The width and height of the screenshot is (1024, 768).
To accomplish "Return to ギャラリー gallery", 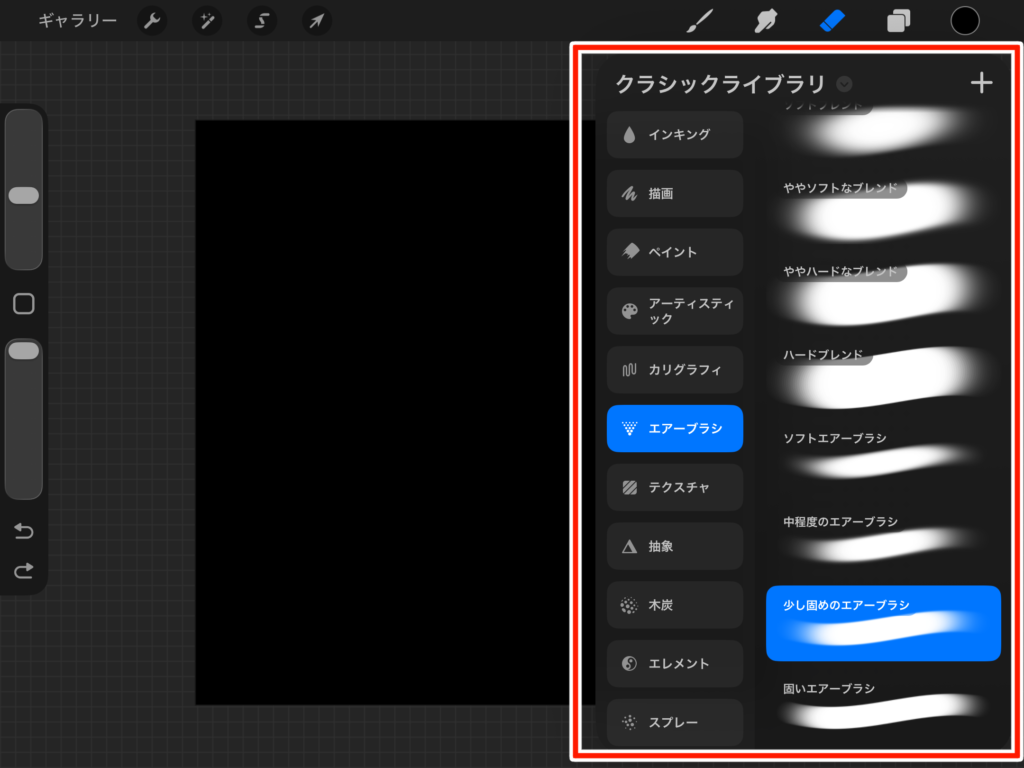I will 77,21.
